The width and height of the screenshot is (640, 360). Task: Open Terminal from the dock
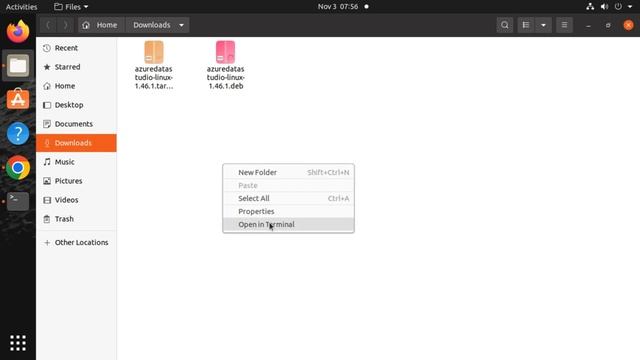pyautogui.click(x=18, y=201)
